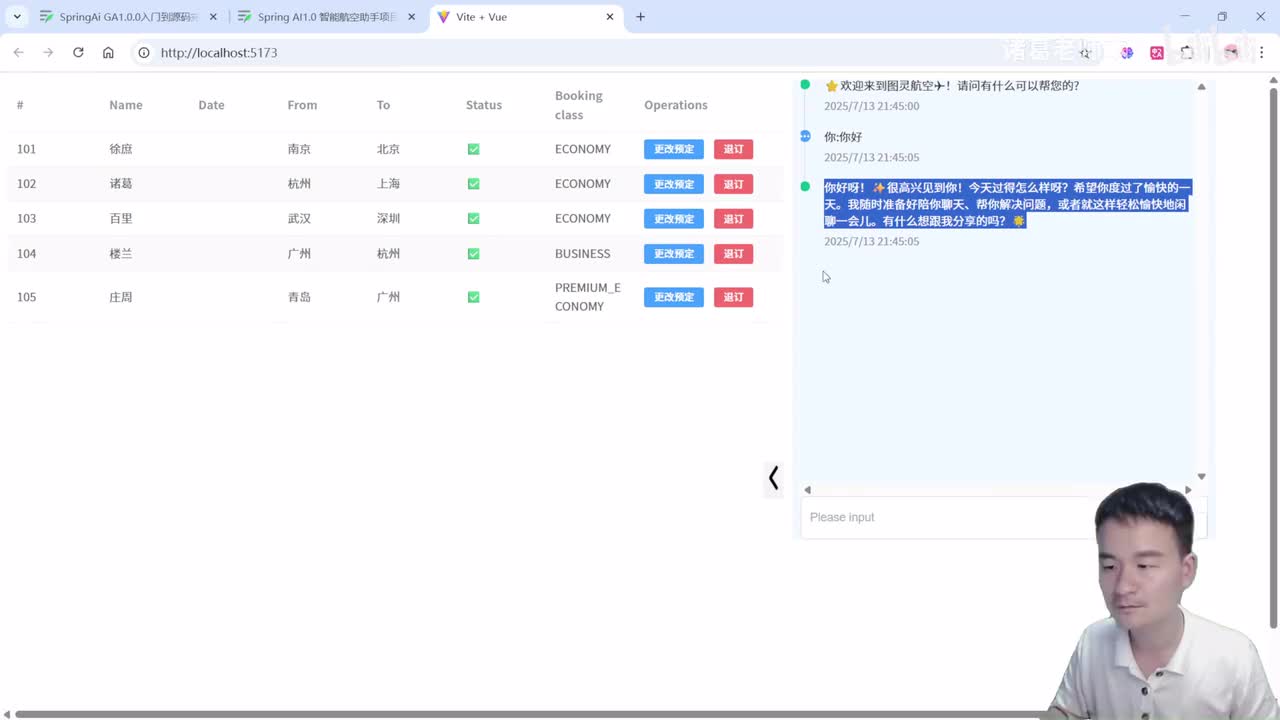
Task: Collapse the chat panel with the arrow
Action: click(773, 478)
